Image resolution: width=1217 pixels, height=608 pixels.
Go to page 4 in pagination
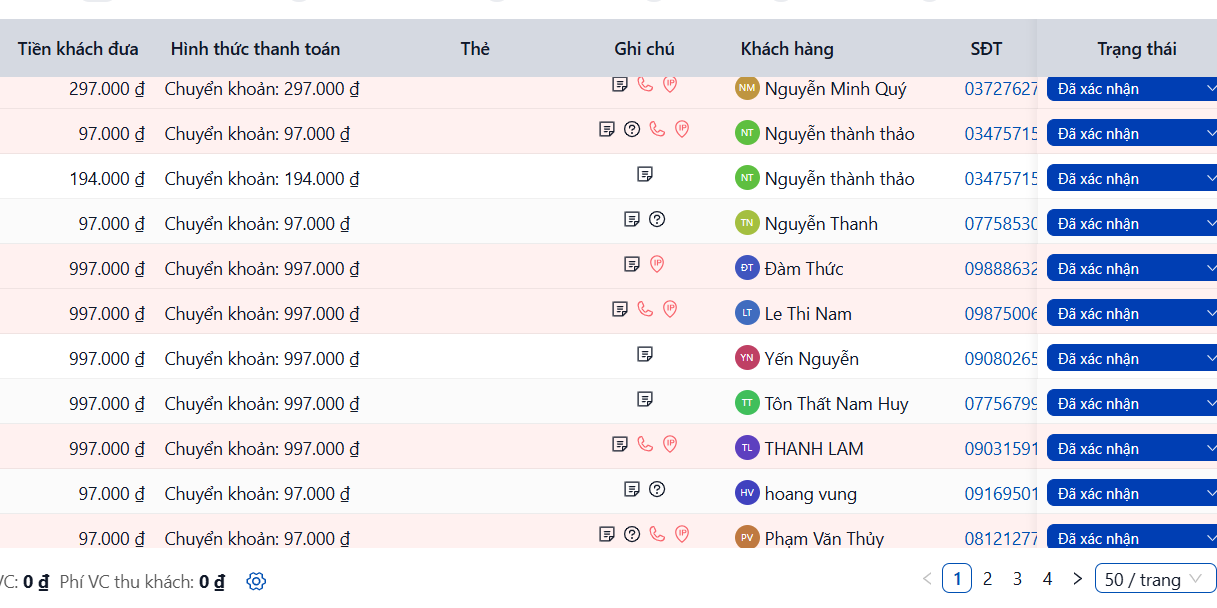click(x=1047, y=579)
